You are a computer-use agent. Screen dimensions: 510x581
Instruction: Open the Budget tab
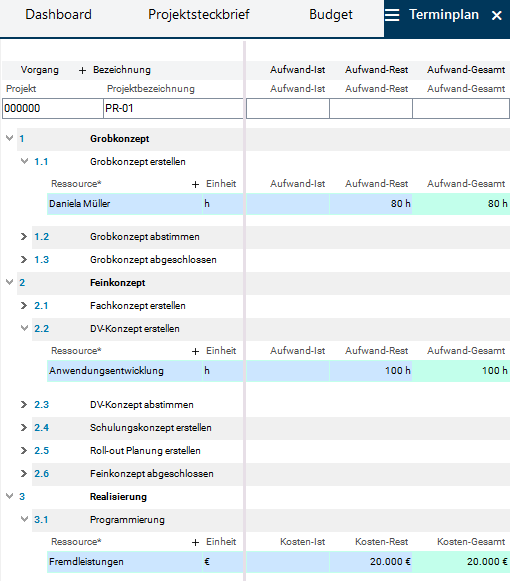tap(331, 14)
